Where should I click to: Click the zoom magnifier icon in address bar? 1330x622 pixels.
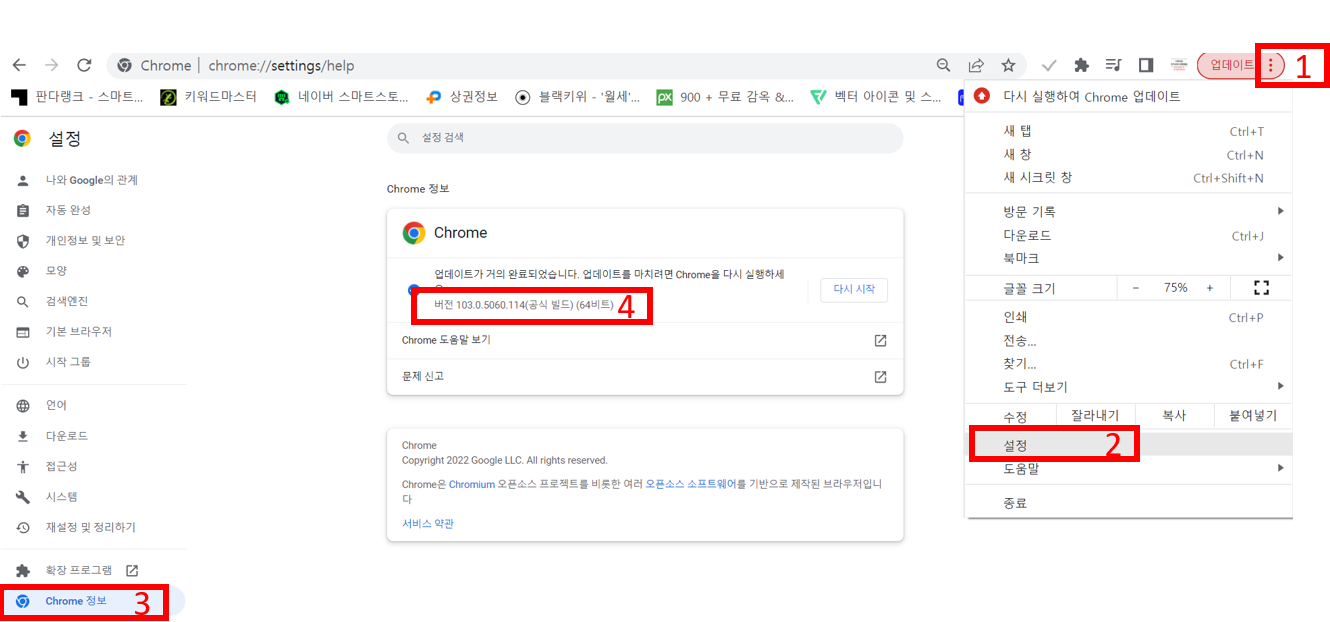tap(943, 65)
